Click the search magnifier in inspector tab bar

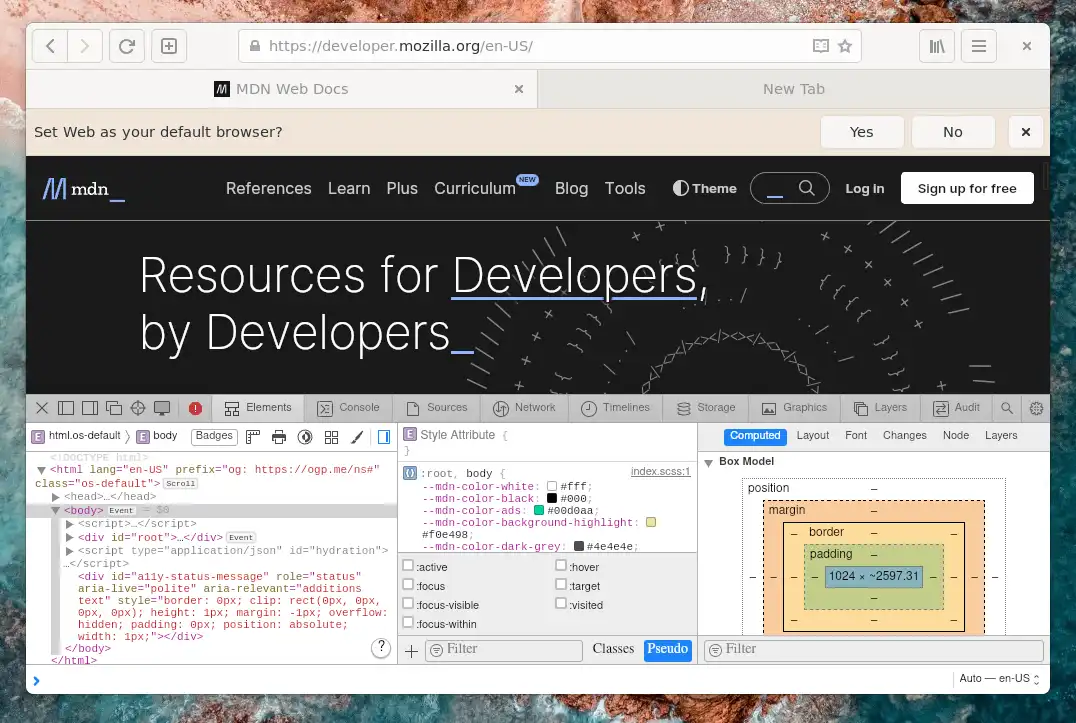[1007, 408]
